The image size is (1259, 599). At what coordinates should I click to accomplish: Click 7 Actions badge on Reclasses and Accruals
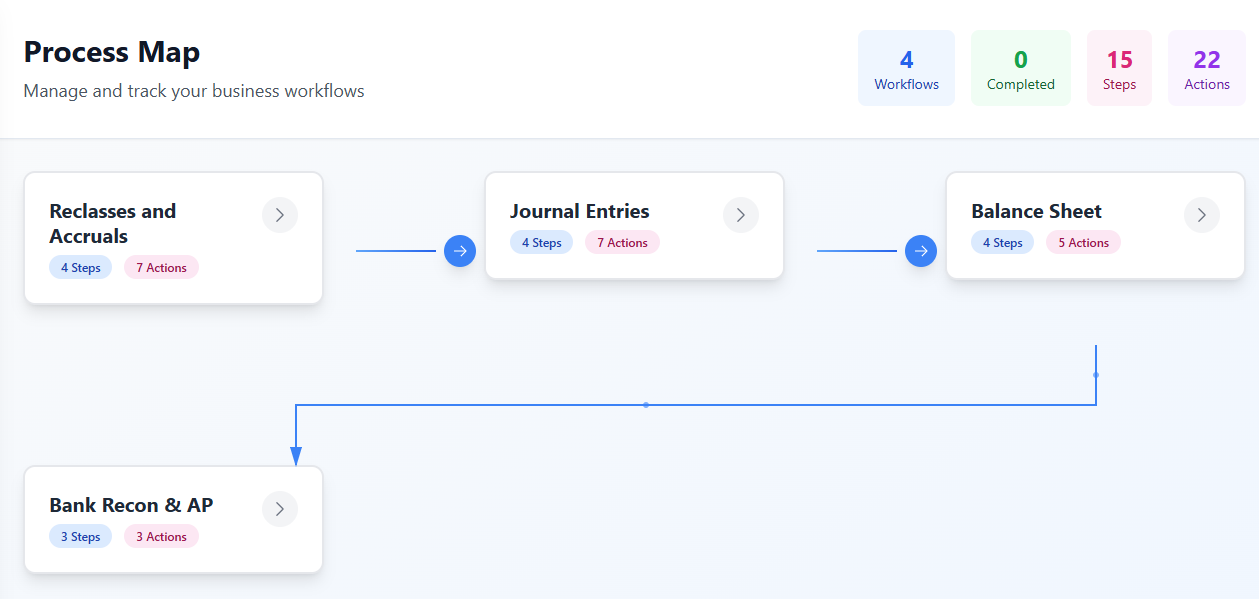[x=161, y=268]
